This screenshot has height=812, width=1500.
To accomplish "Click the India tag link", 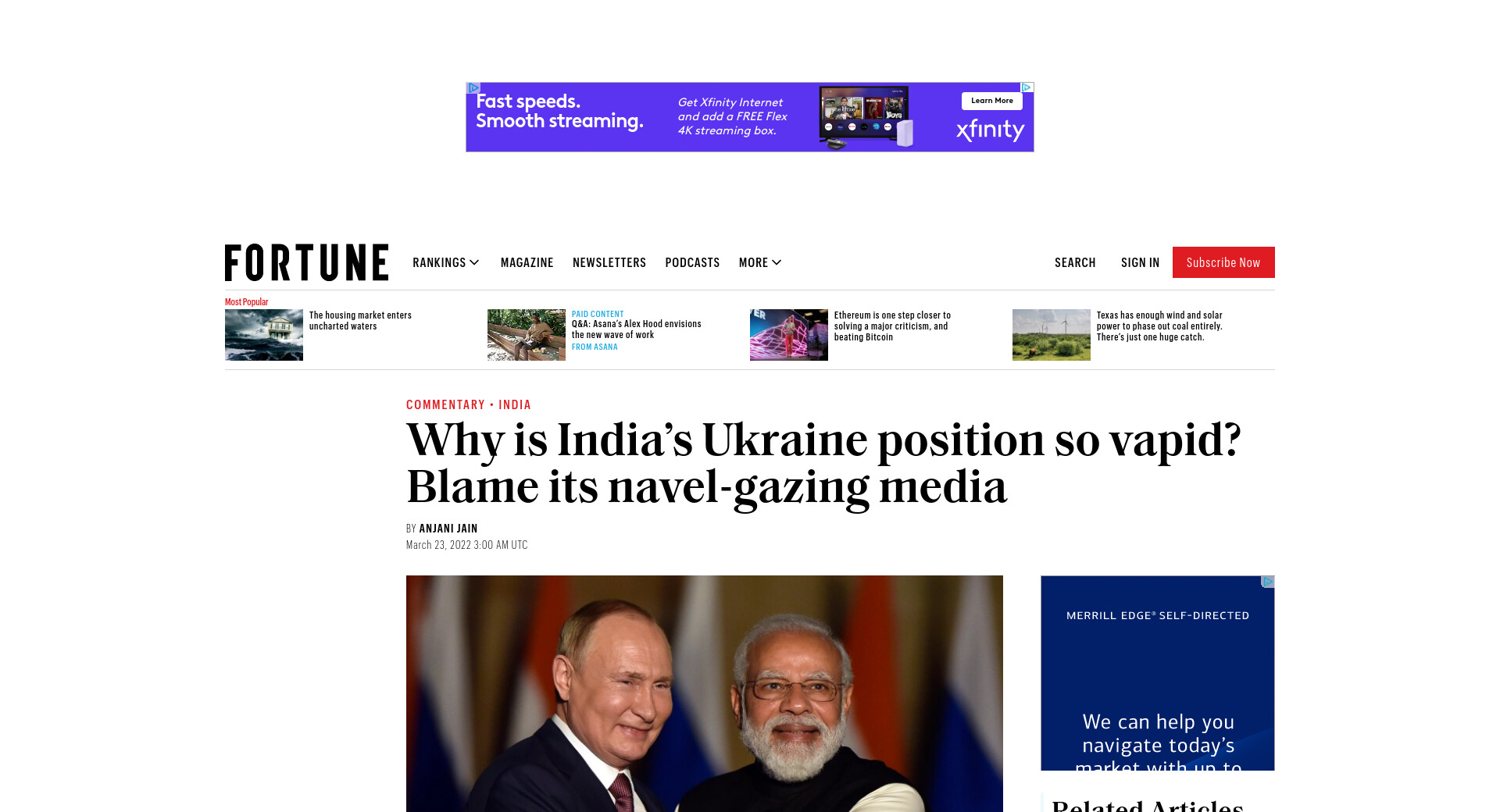I will (x=515, y=404).
